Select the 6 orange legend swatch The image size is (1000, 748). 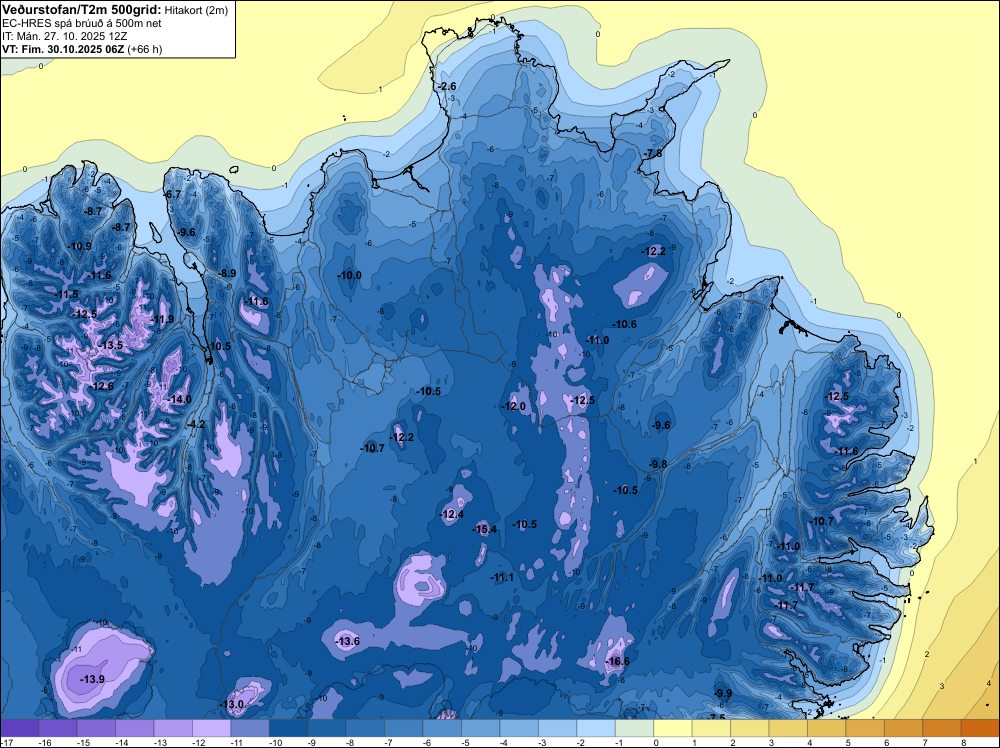click(x=903, y=728)
